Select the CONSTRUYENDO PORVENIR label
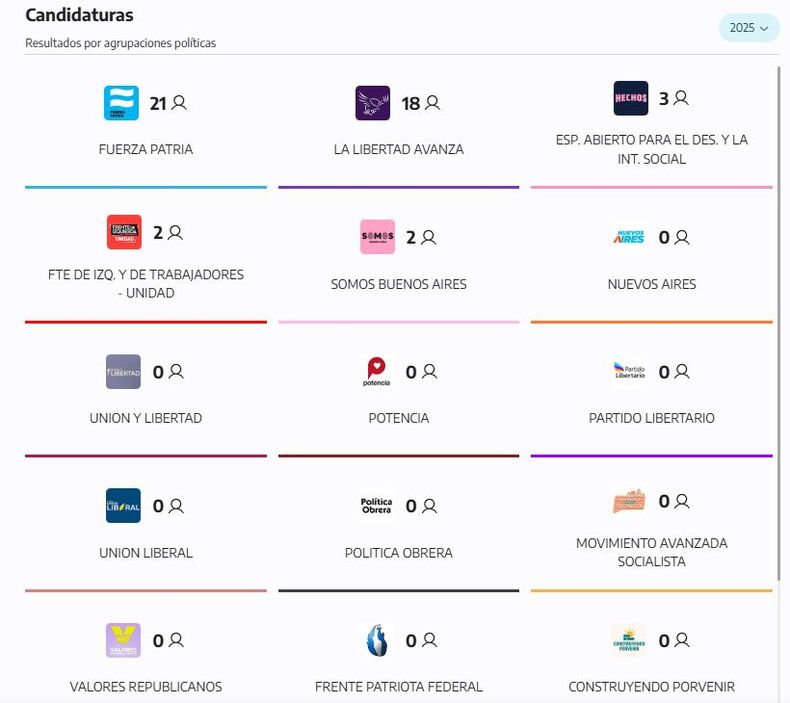Viewport: 790px width, 703px height. (651, 687)
